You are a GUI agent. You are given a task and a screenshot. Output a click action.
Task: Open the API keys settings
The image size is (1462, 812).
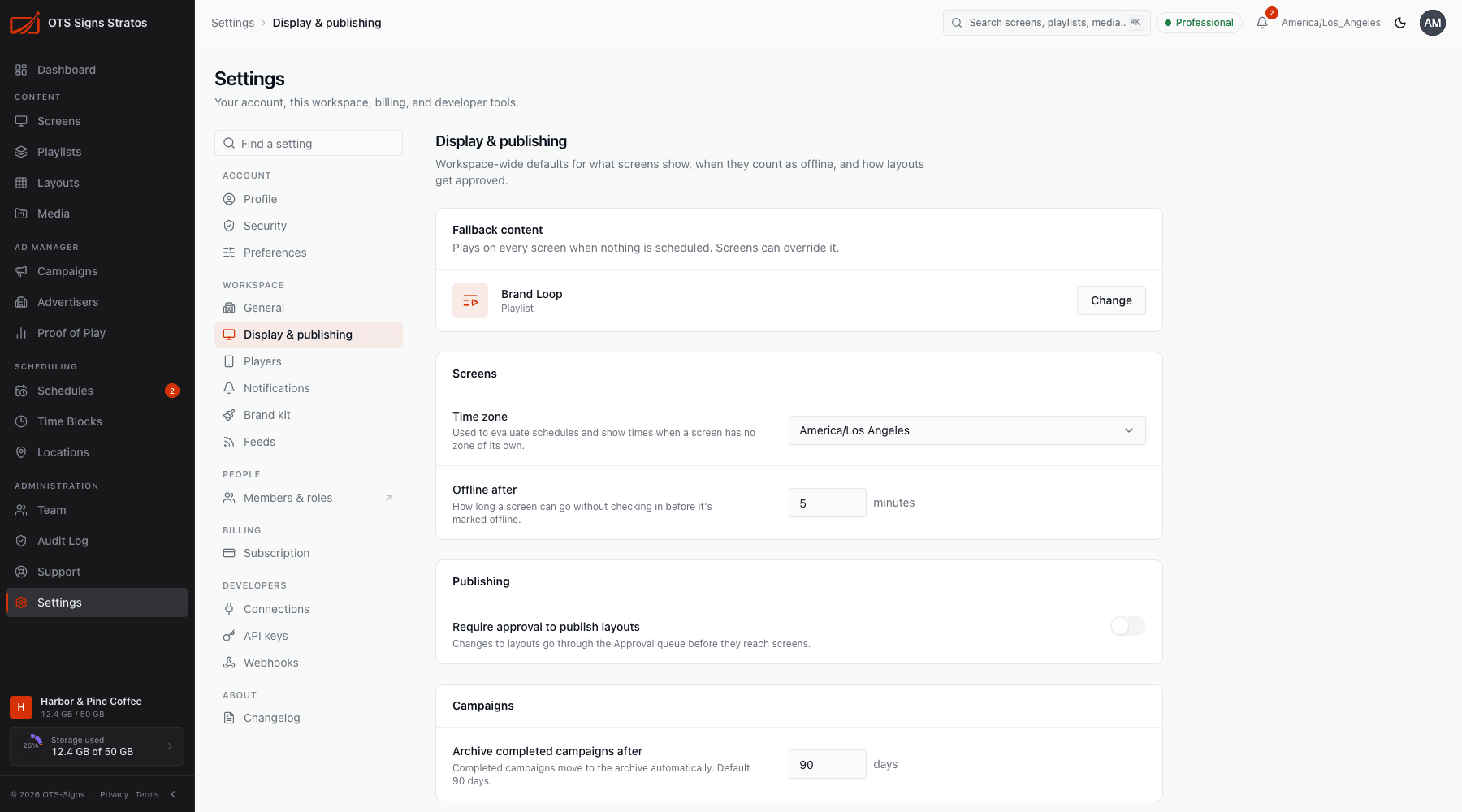point(309,636)
